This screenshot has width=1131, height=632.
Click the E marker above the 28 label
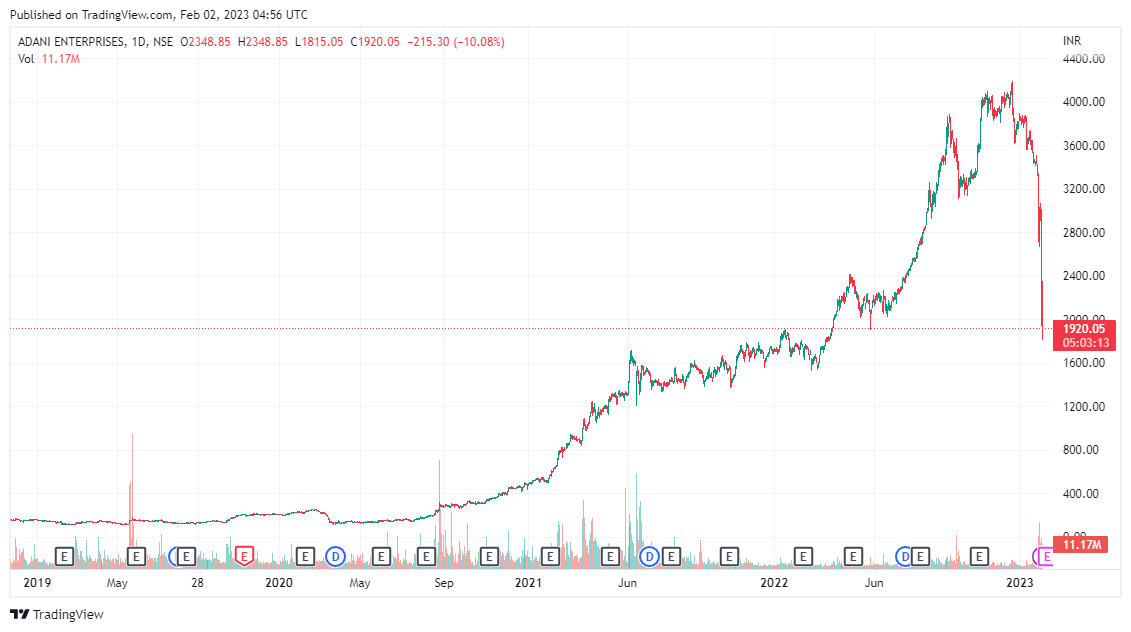click(x=186, y=556)
